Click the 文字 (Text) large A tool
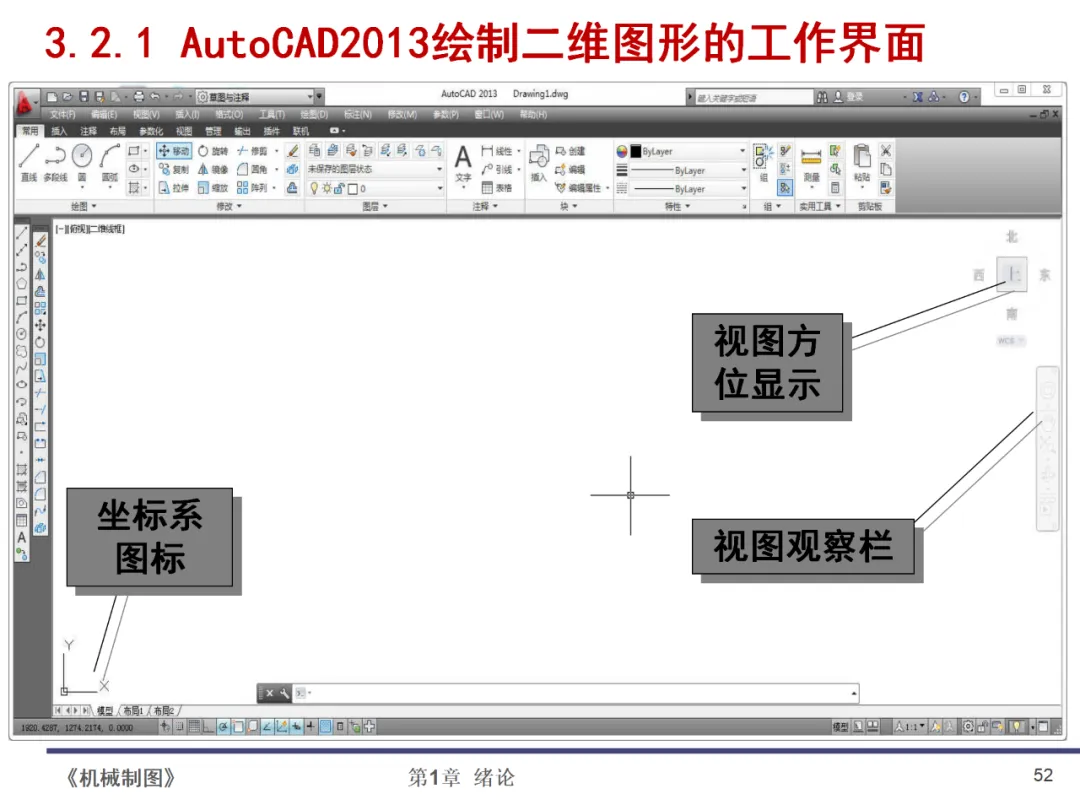 coord(463,163)
